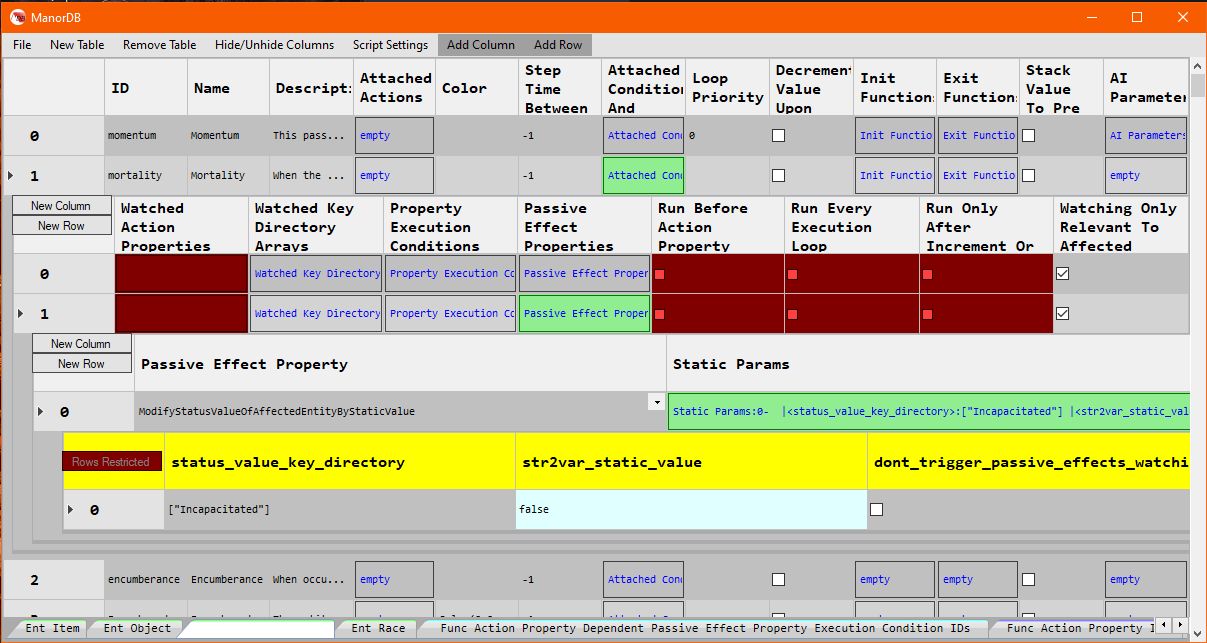Viewport: 1207px width, 643px height.
Task: Click the str2var_static_value cell showing false
Action: point(691,509)
